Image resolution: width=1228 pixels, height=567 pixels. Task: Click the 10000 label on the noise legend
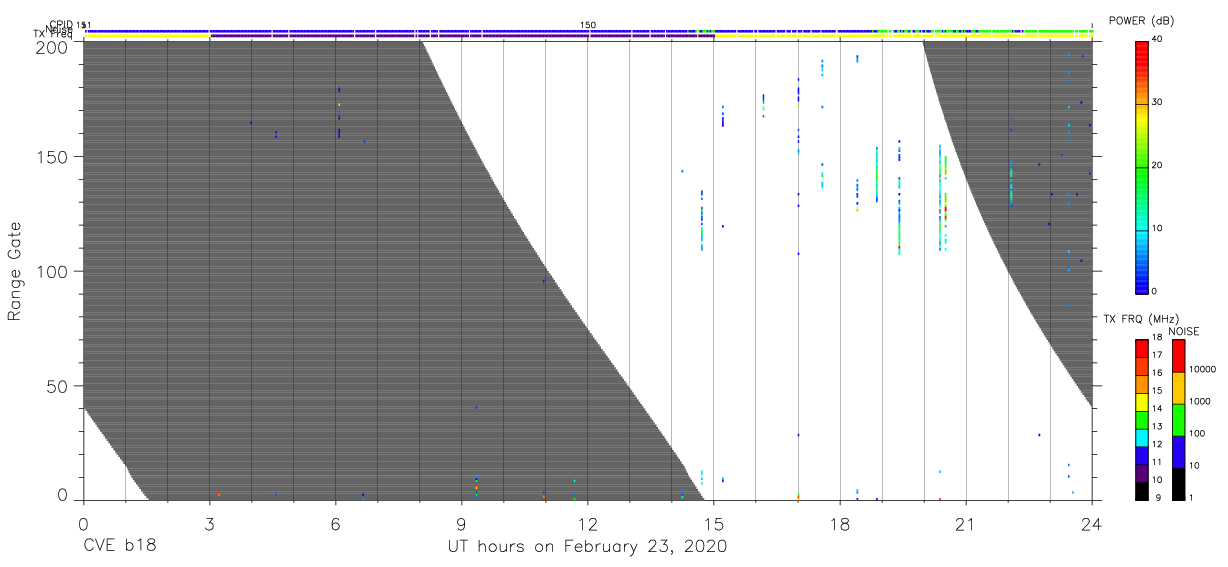(1203, 369)
